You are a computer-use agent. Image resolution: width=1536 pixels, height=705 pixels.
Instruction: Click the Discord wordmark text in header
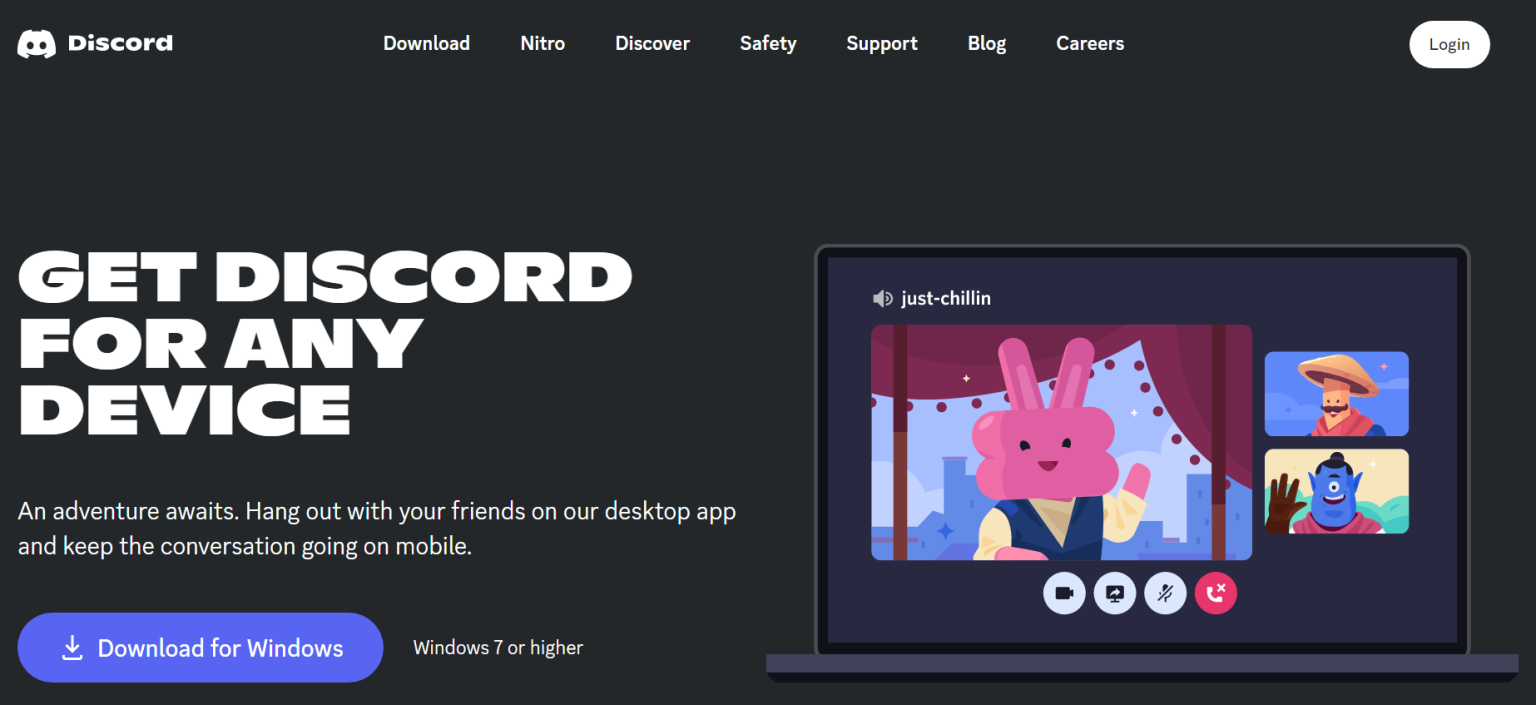coord(120,43)
